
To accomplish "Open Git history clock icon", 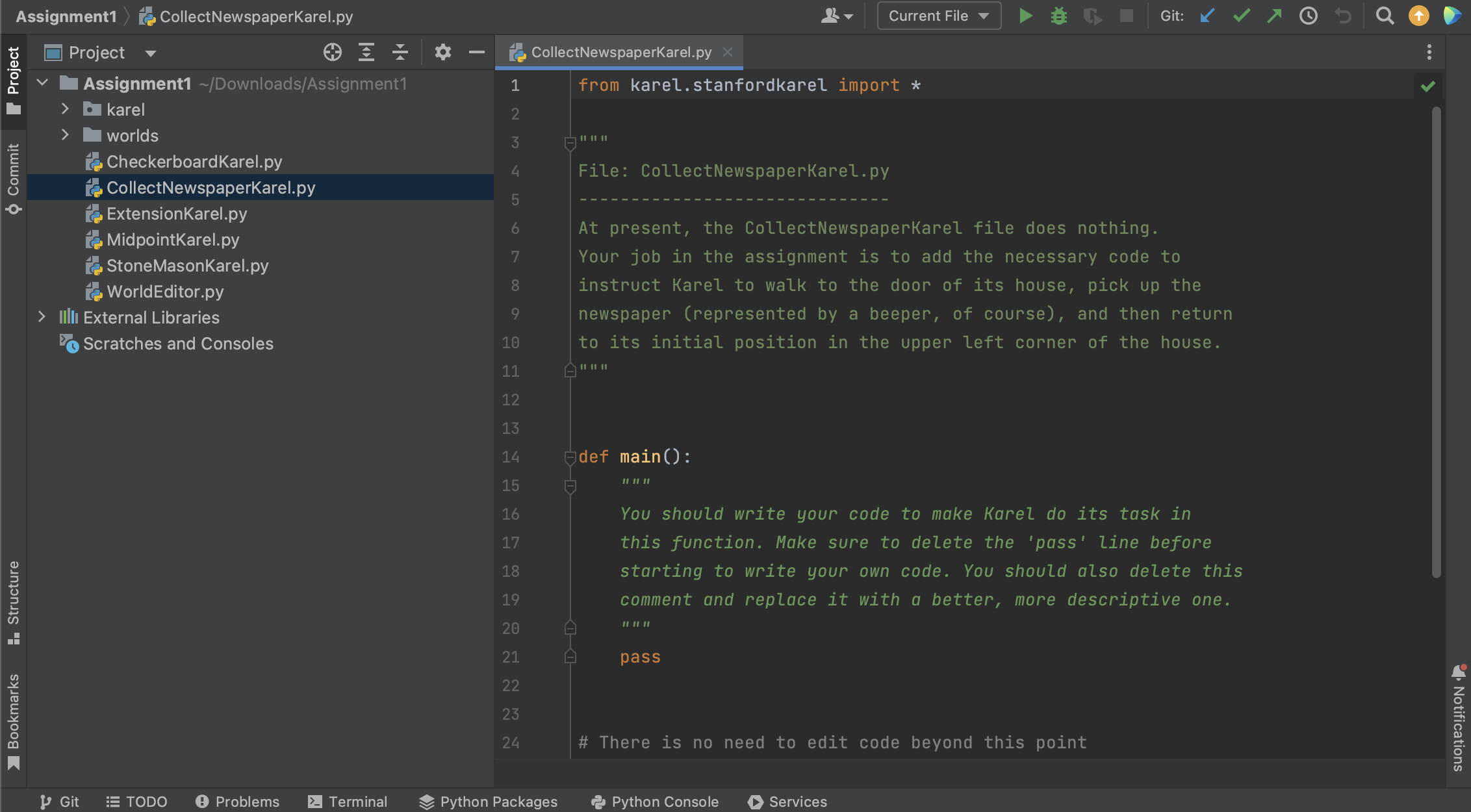I will pos(1309,16).
